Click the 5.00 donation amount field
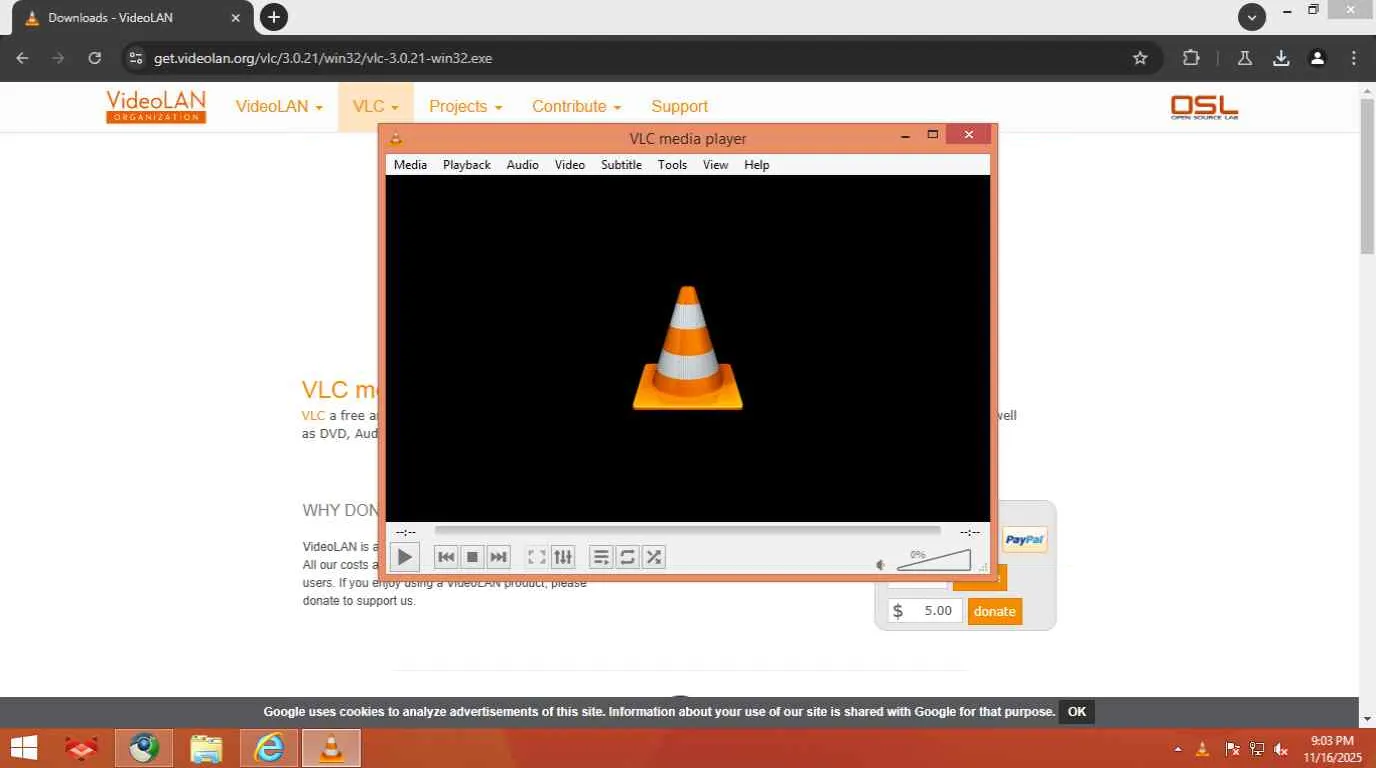1376x768 pixels. click(925, 611)
